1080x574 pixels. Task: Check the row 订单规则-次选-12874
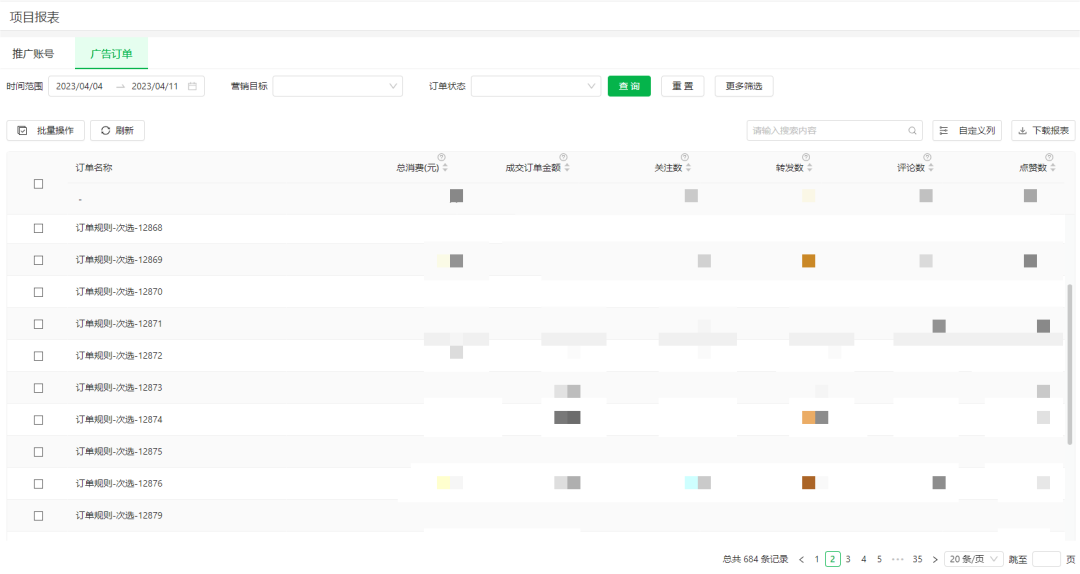pyautogui.click(x=39, y=420)
